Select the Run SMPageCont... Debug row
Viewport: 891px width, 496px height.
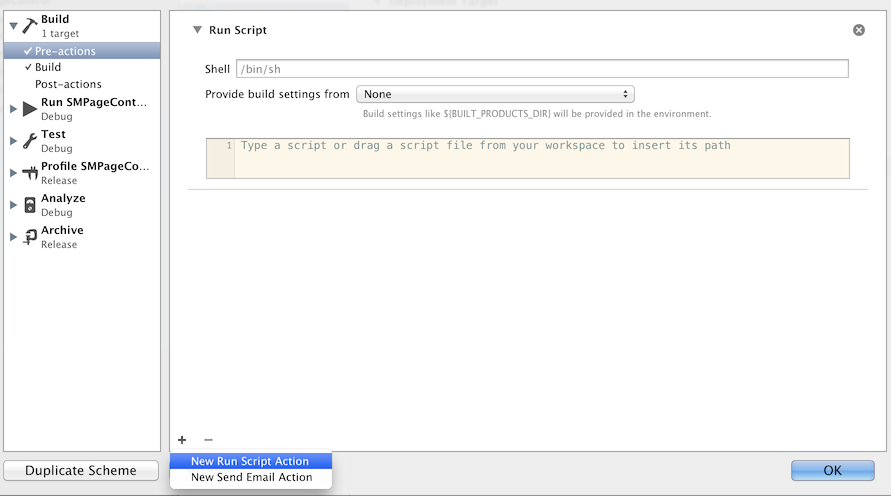(x=82, y=109)
